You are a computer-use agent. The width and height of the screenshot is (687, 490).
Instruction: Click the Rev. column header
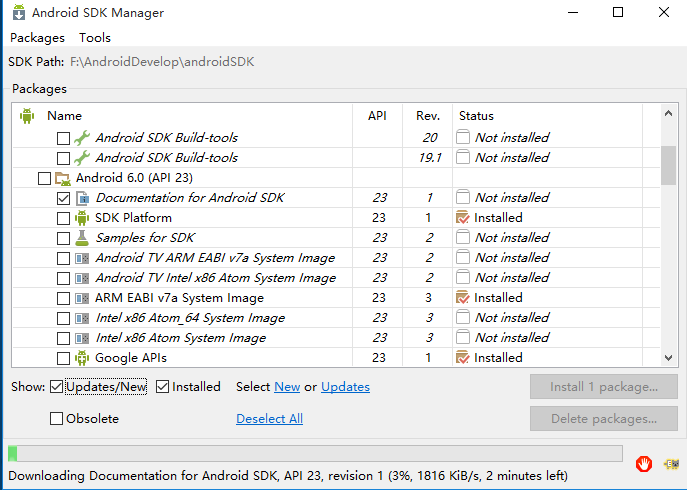pyautogui.click(x=428, y=116)
